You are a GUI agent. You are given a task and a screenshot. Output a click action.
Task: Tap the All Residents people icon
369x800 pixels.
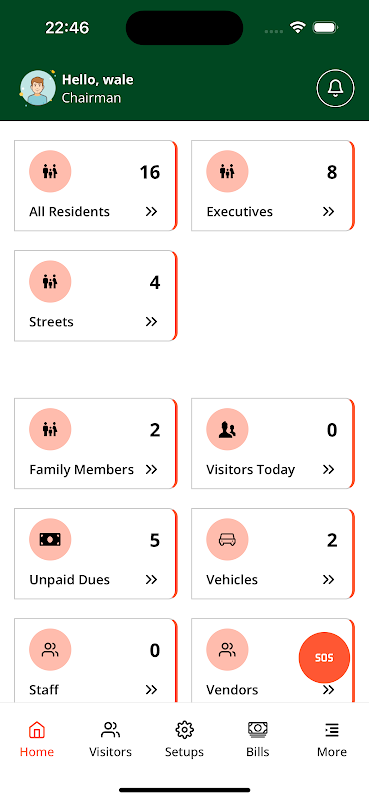(x=50, y=171)
